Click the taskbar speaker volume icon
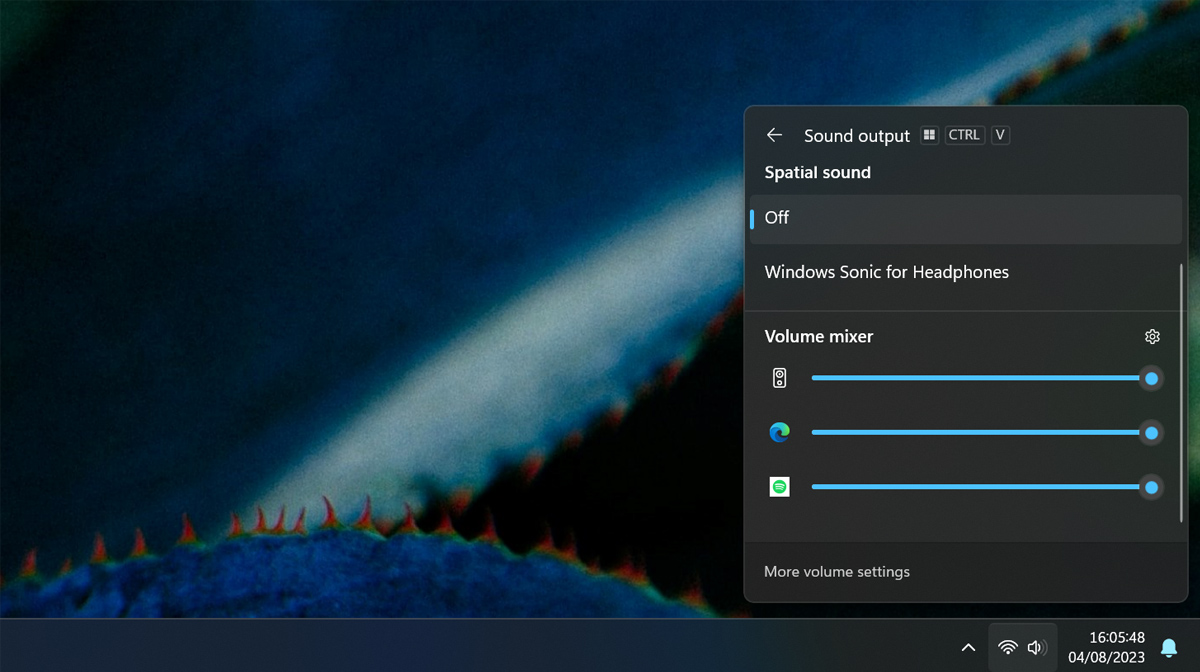Image resolution: width=1200 pixels, height=672 pixels. 1036,647
